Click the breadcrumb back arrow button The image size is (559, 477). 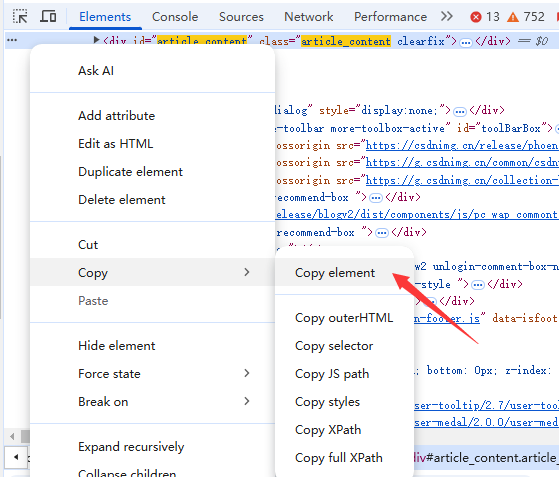[x=16, y=457]
